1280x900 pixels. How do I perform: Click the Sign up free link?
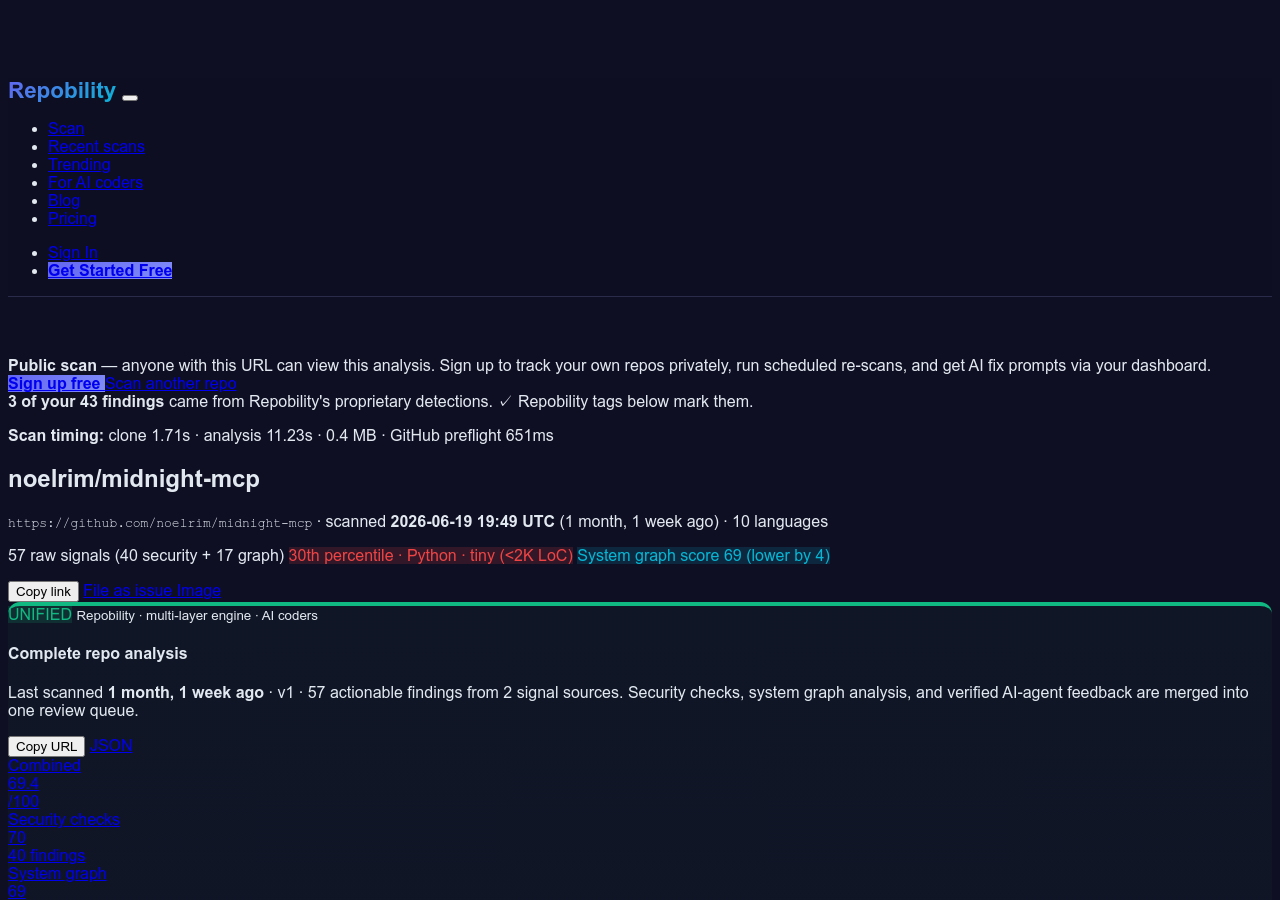click(56, 383)
